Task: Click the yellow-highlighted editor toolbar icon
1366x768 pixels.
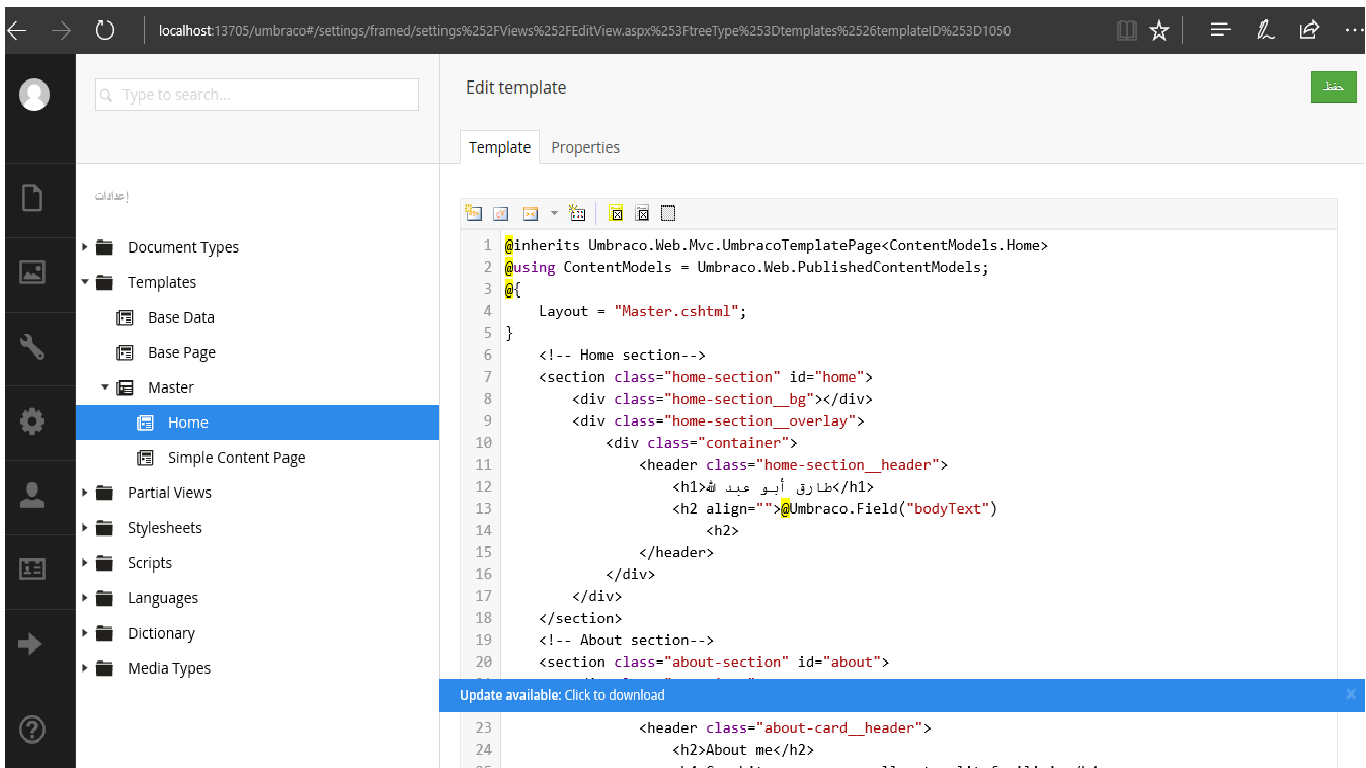Action: (617, 213)
